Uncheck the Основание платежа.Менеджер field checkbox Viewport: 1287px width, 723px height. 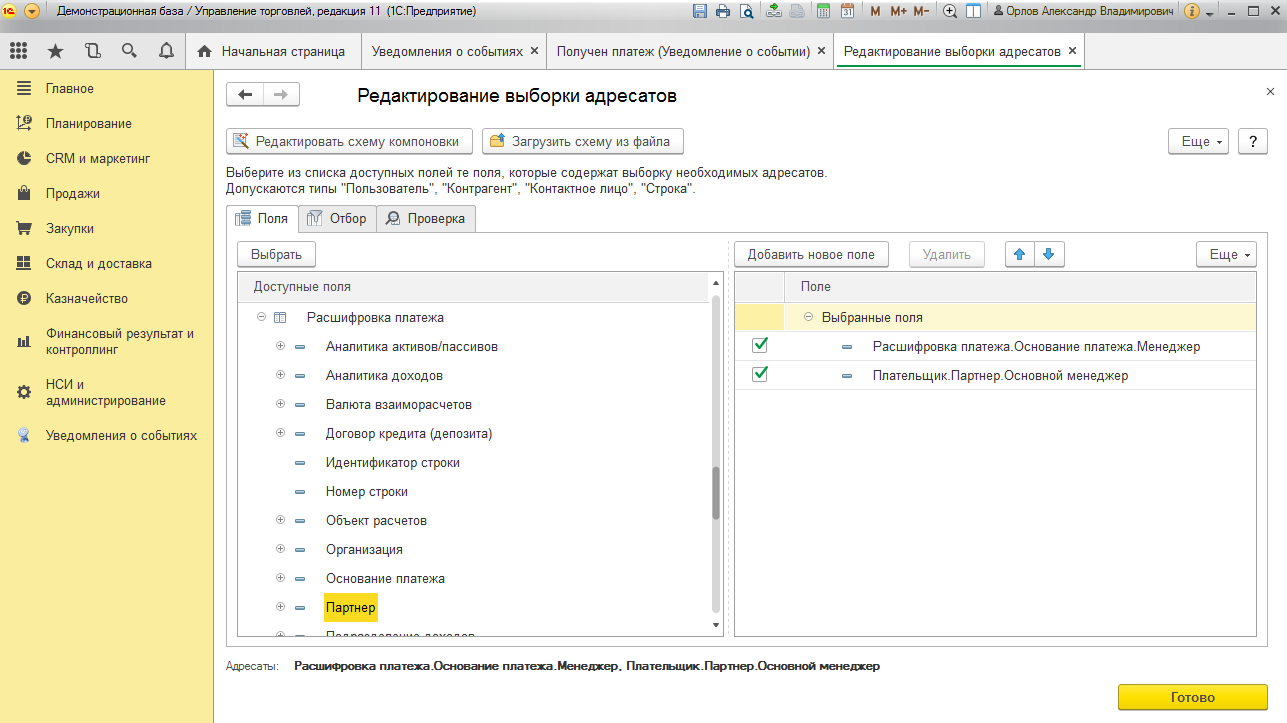tap(760, 346)
